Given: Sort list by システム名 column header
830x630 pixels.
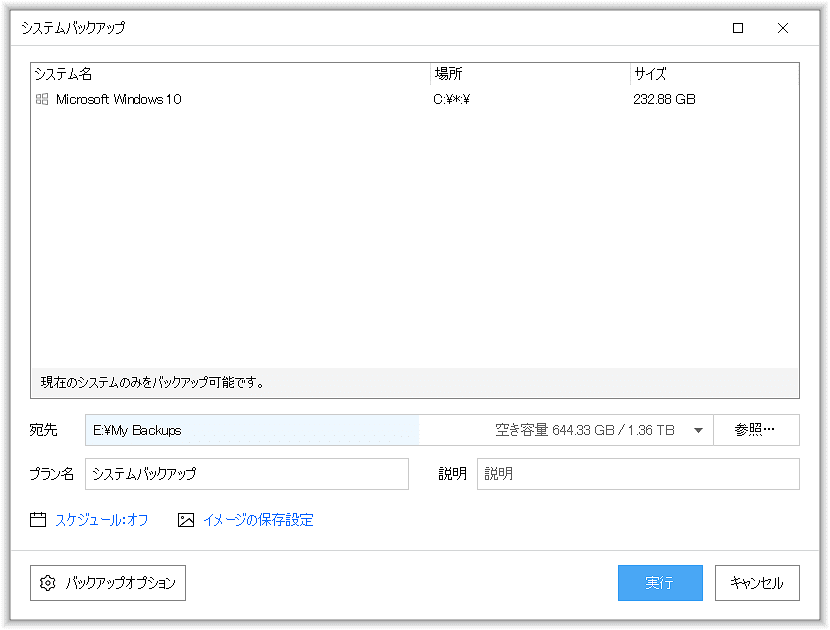Looking at the screenshot, I should point(230,74).
